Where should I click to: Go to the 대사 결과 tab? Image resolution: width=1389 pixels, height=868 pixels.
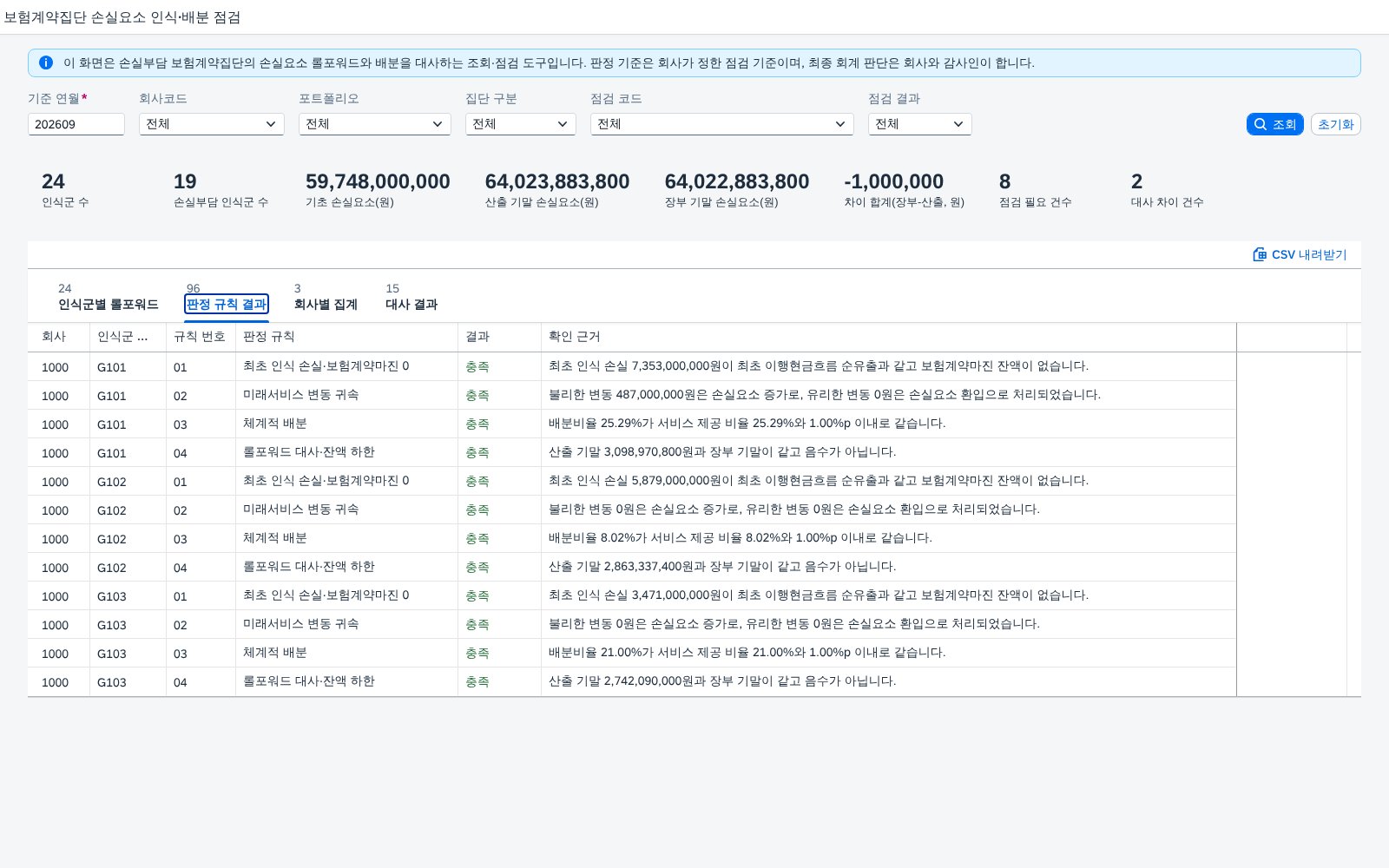411,297
